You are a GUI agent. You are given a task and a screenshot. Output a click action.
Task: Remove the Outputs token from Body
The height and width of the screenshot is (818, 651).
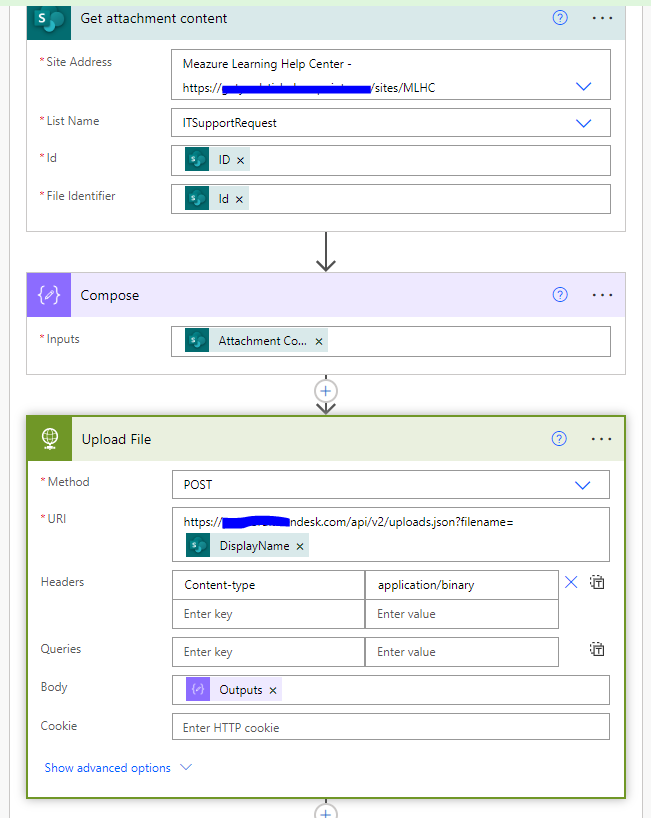273,690
